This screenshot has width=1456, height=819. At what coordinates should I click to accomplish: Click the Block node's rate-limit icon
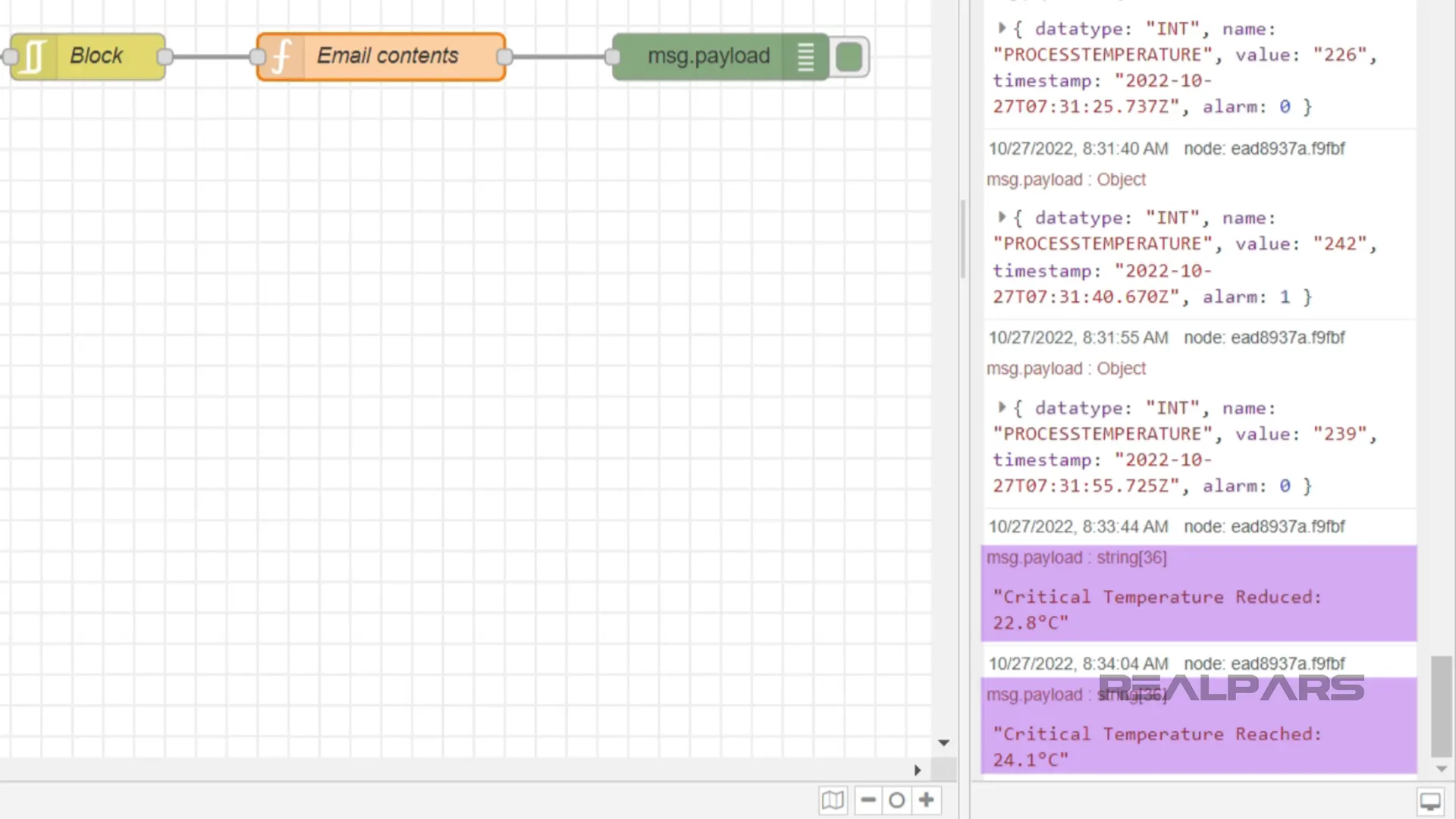[33, 57]
